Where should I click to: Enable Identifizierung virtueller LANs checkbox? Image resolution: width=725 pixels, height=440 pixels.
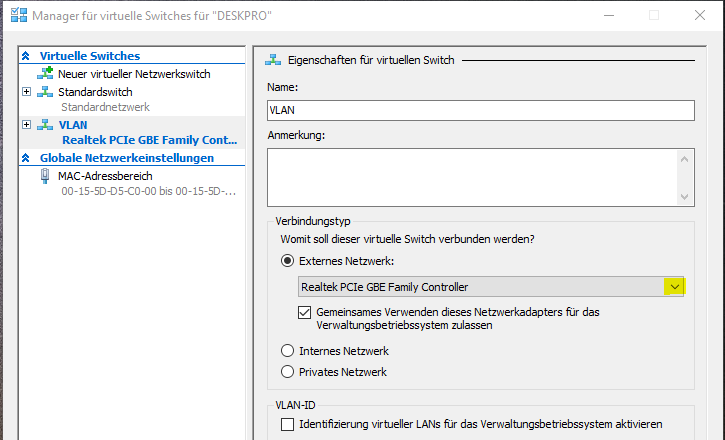pos(287,424)
